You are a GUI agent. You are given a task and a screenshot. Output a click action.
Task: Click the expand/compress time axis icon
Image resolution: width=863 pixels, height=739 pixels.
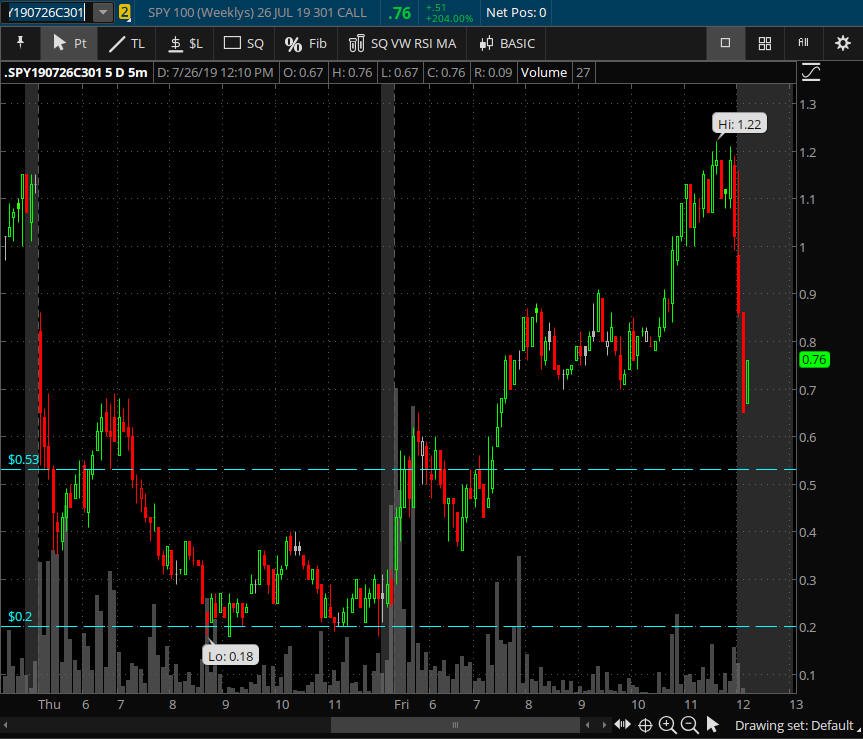coord(622,725)
